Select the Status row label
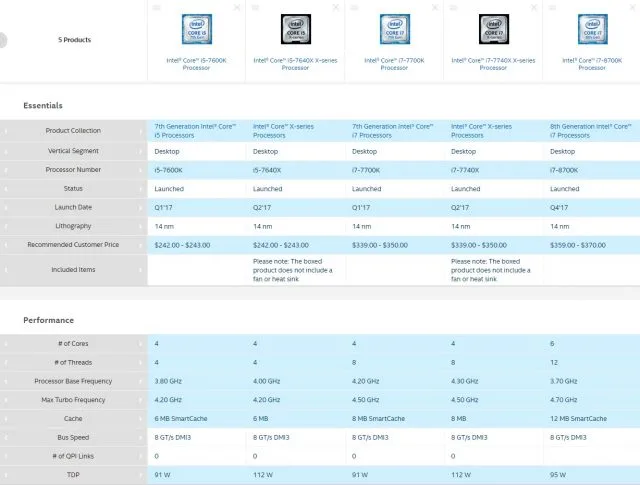This screenshot has height=485, width=640. coord(73,189)
